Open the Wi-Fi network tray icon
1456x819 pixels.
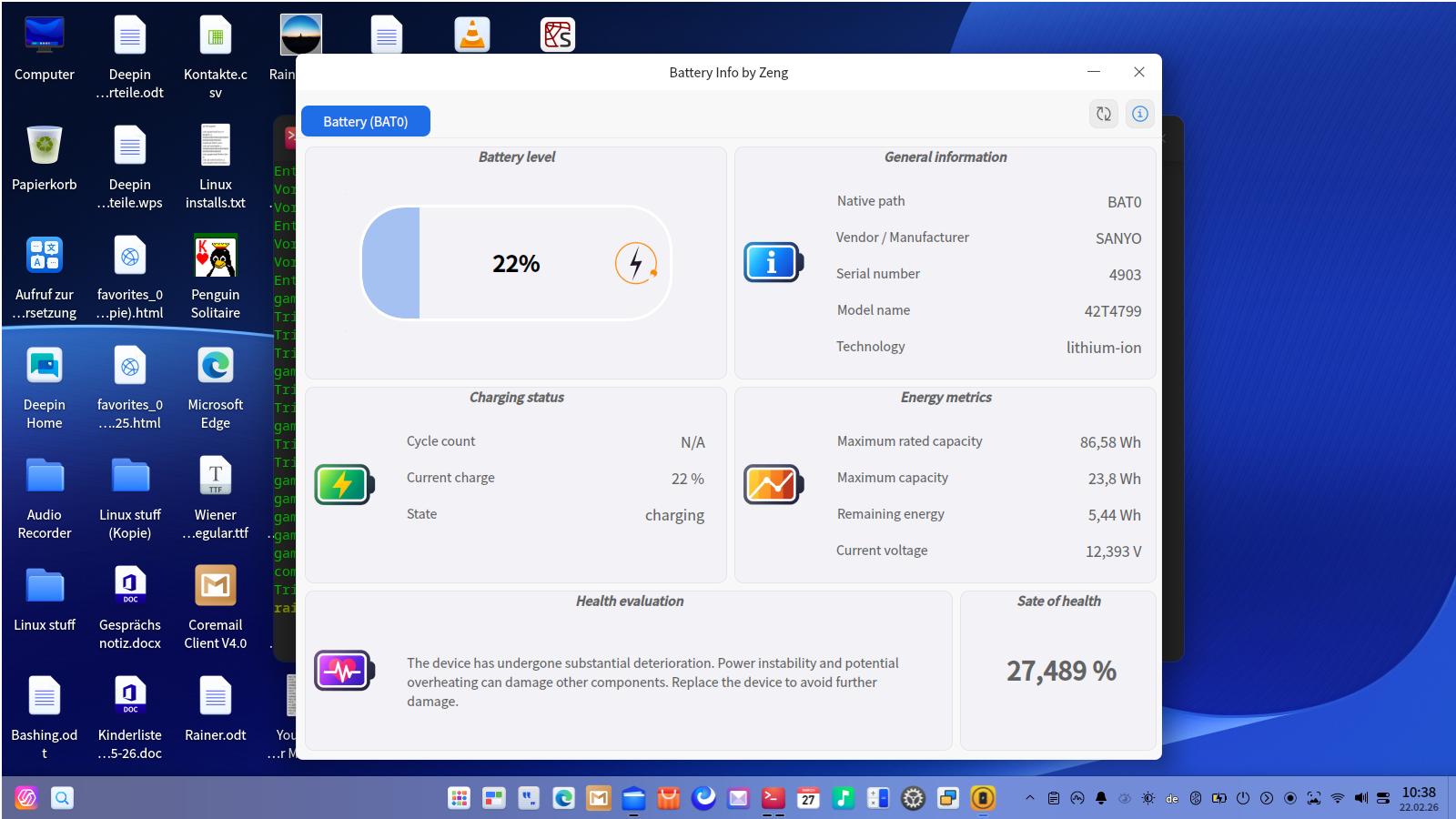pyautogui.click(x=1338, y=798)
